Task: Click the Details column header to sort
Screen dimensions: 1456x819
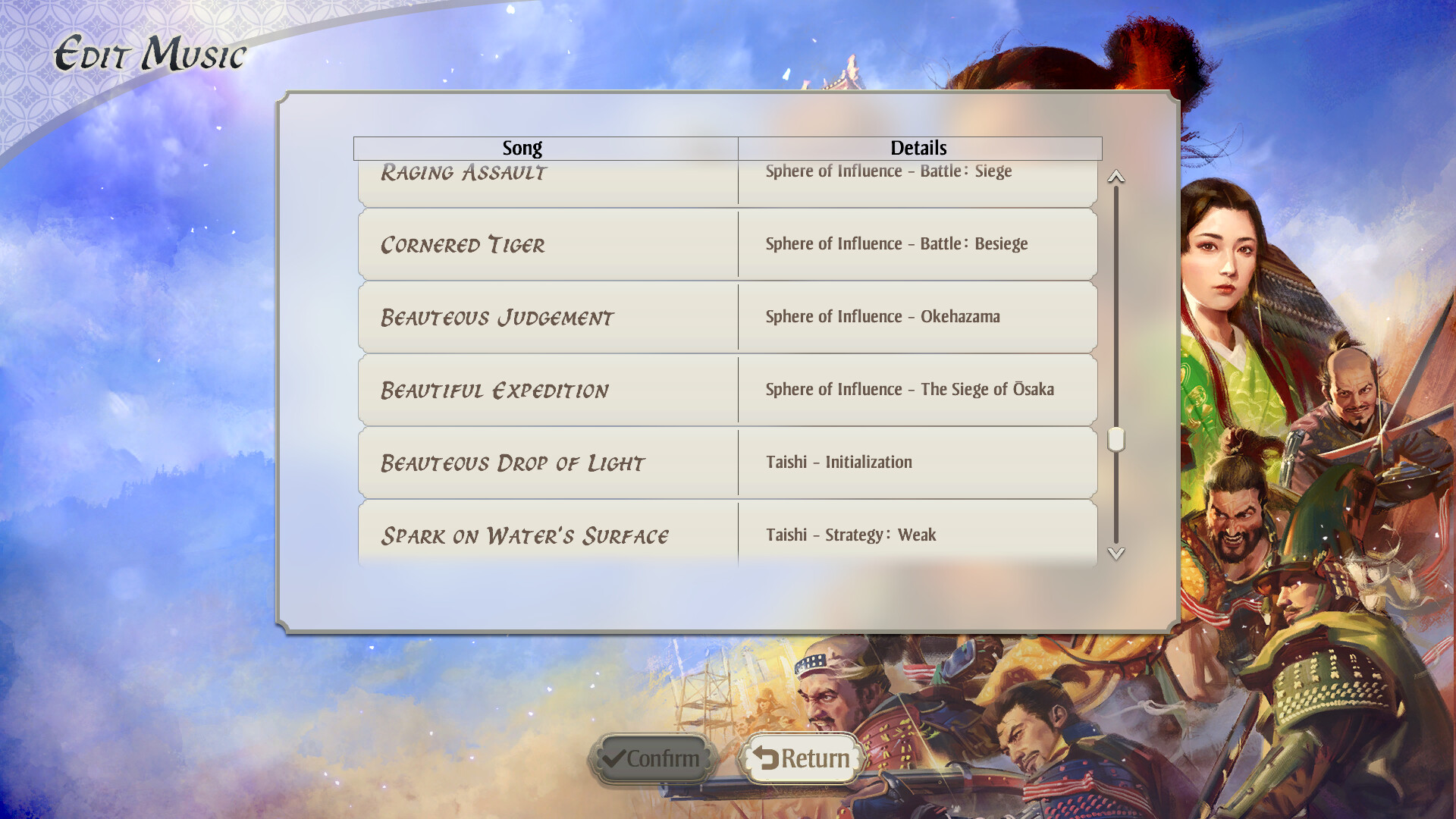Action: click(x=918, y=148)
